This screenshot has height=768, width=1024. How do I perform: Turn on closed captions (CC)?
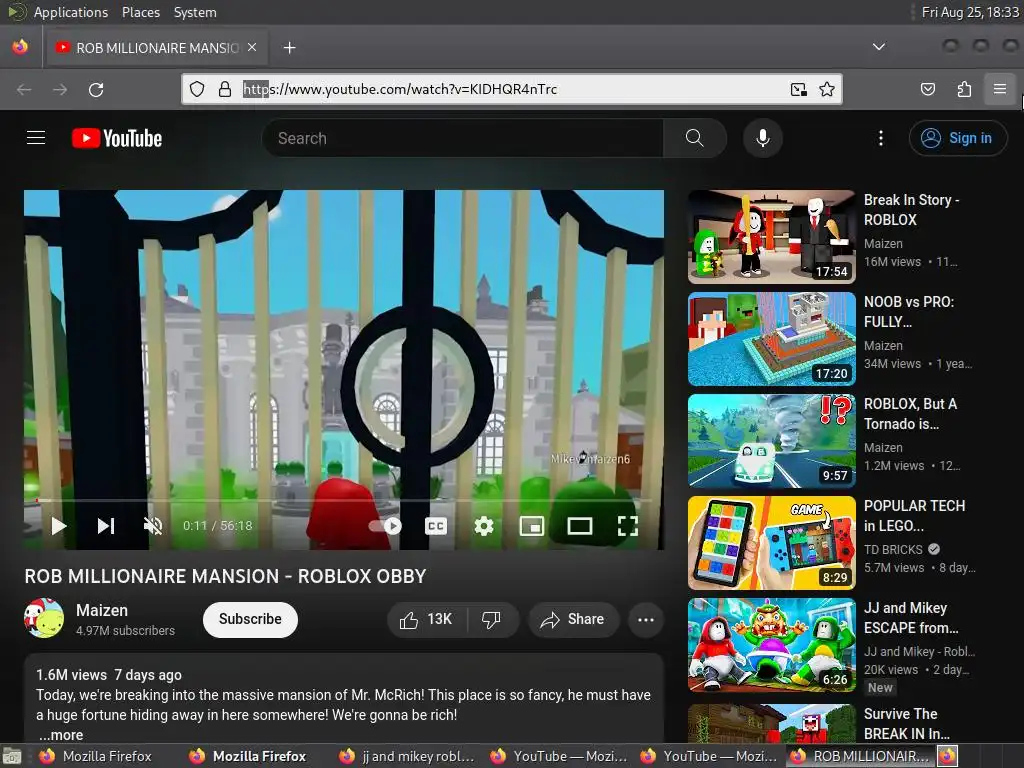tap(436, 526)
